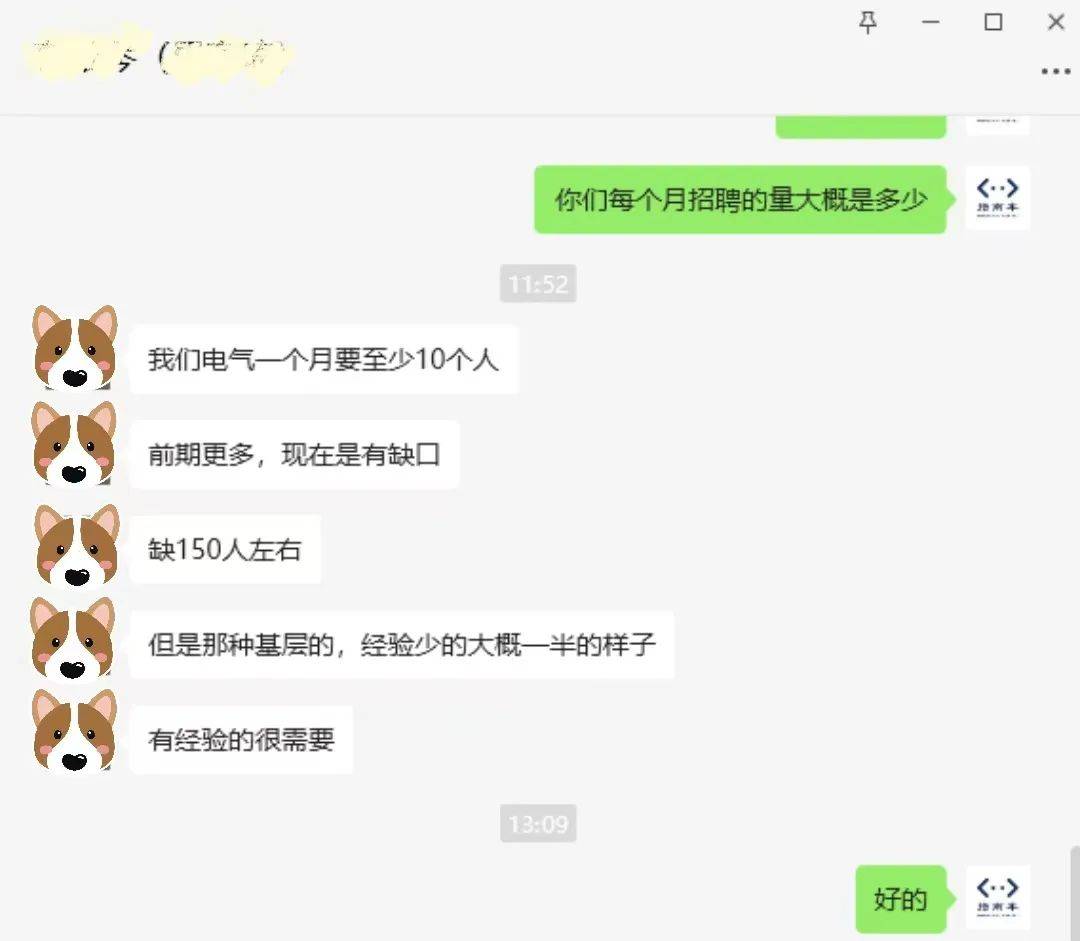
Task: Click the chat scrollbar thumb at right edge
Action: click(x=1074, y=893)
